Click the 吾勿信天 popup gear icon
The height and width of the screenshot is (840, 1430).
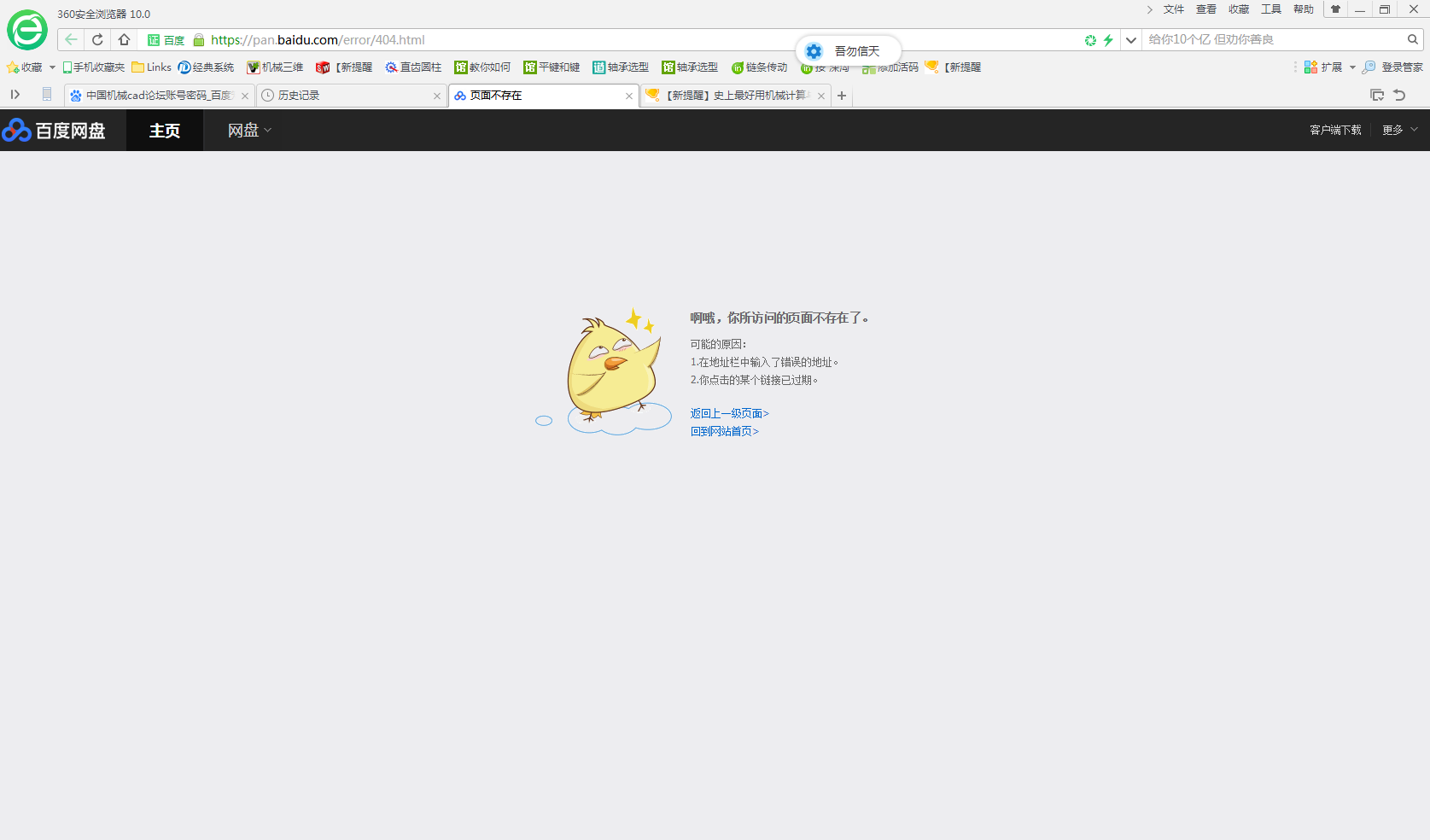(x=814, y=51)
